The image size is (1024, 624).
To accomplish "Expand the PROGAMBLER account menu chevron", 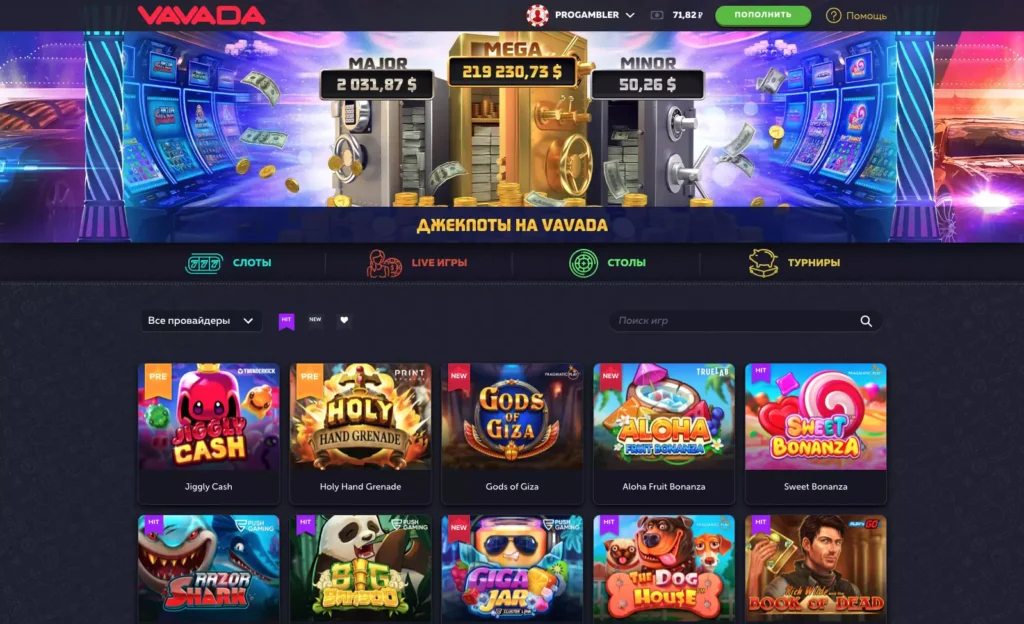I will tap(630, 15).
